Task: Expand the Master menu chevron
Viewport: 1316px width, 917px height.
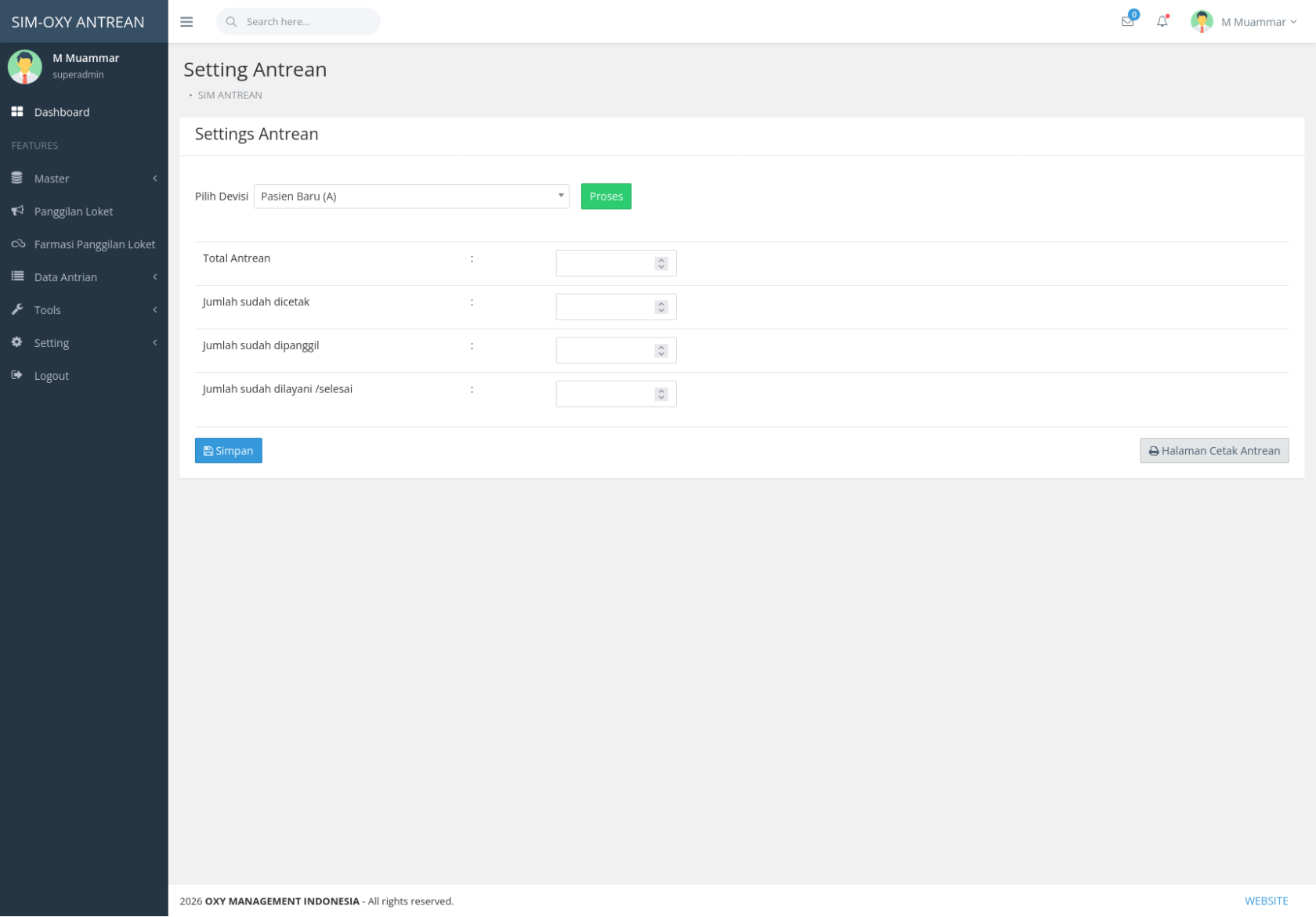Action: click(155, 179)
